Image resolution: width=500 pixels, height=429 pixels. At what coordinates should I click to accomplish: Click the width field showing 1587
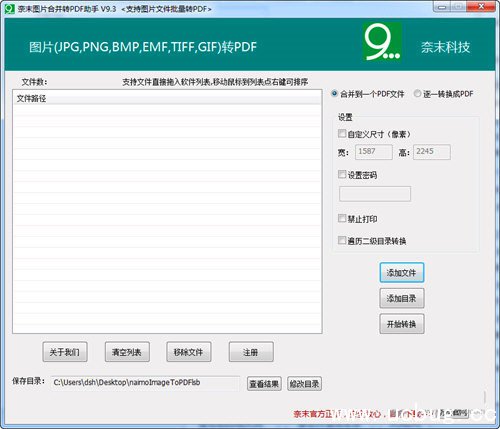pos(374,152)
